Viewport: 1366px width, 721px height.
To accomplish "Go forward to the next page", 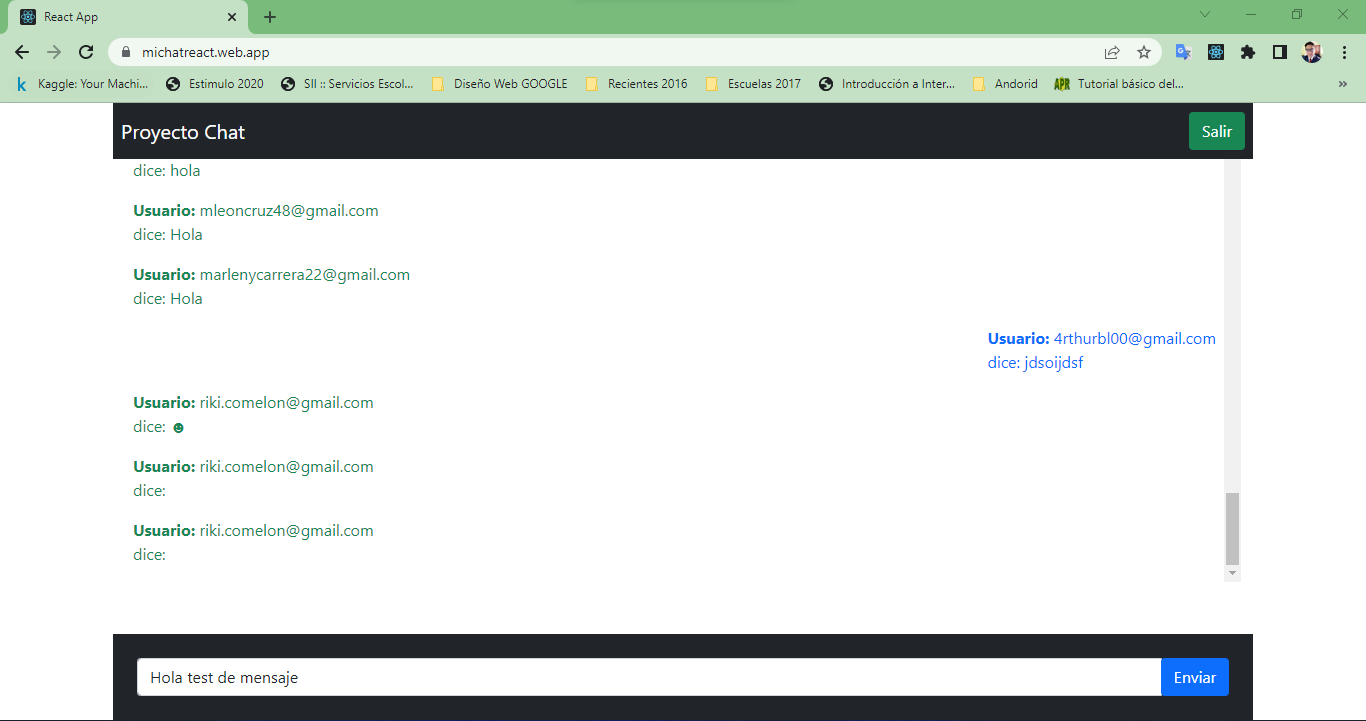I will [54, 52].
